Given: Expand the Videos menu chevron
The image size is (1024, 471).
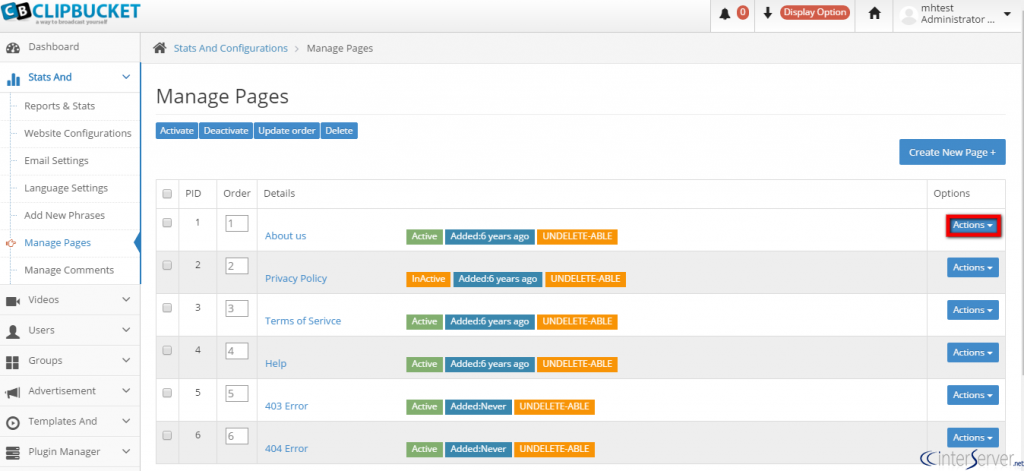Looking at the screenshot, I should (127, 300).
